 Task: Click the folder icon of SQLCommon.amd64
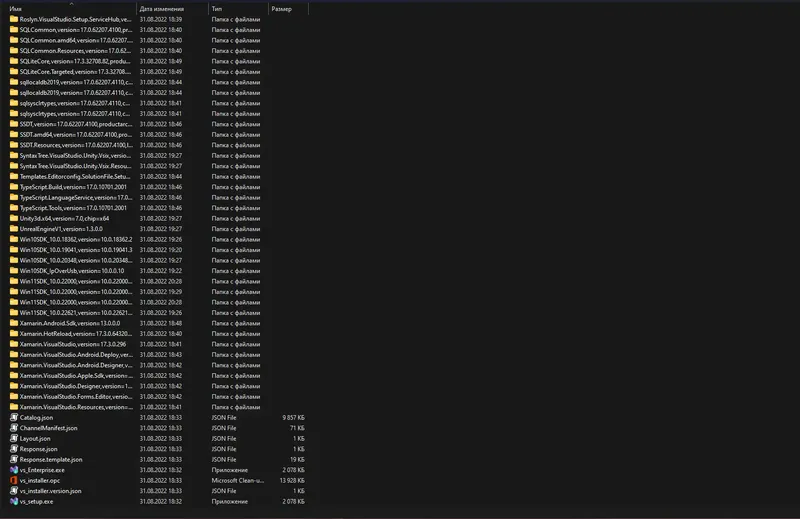14,40
